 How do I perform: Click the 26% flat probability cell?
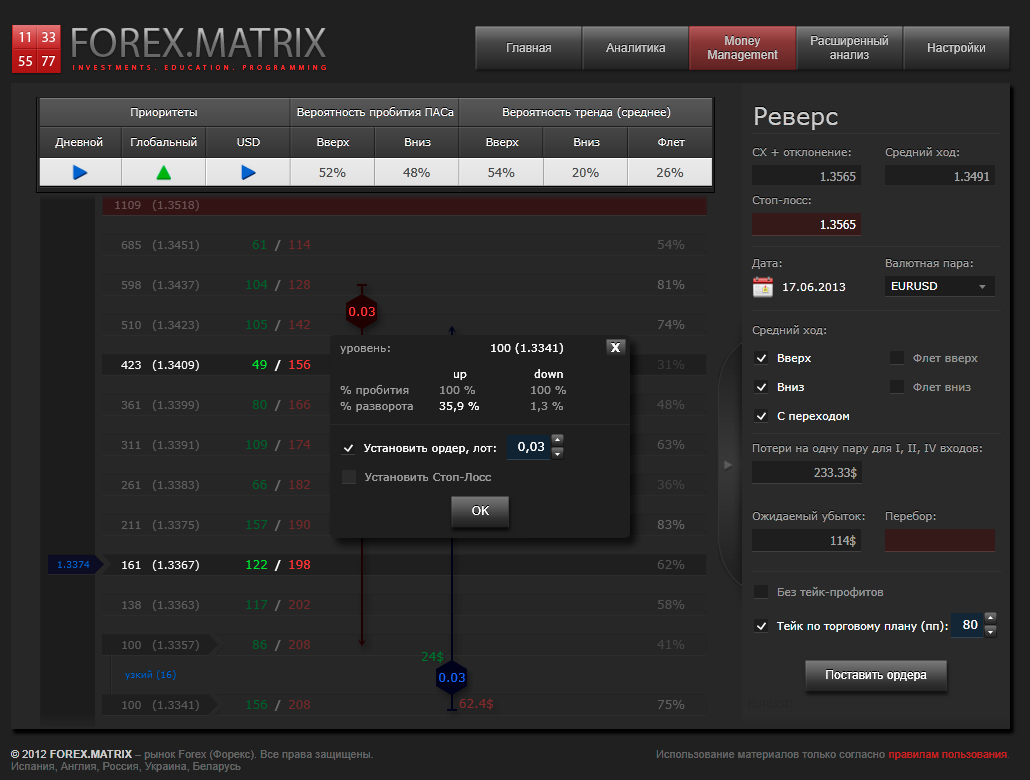coord(670,173)
